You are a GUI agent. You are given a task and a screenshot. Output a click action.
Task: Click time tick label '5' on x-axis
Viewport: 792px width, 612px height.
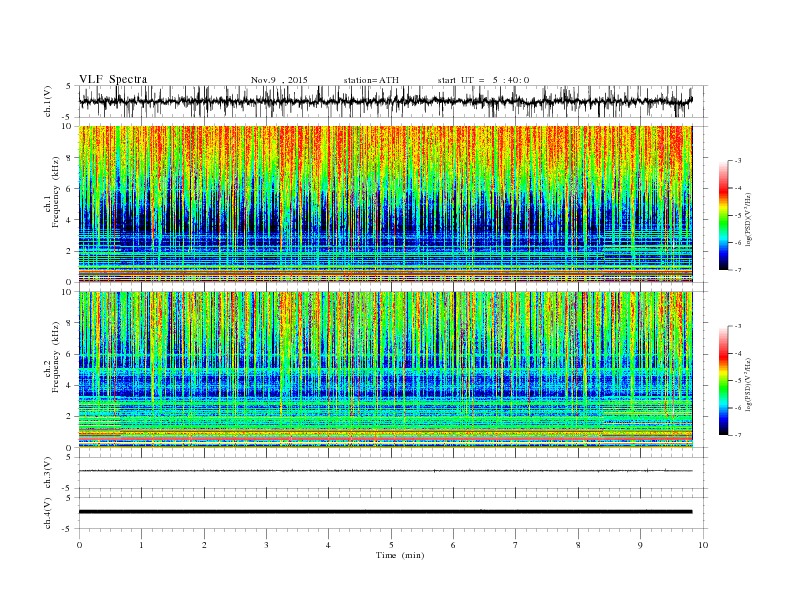(391, 545)
